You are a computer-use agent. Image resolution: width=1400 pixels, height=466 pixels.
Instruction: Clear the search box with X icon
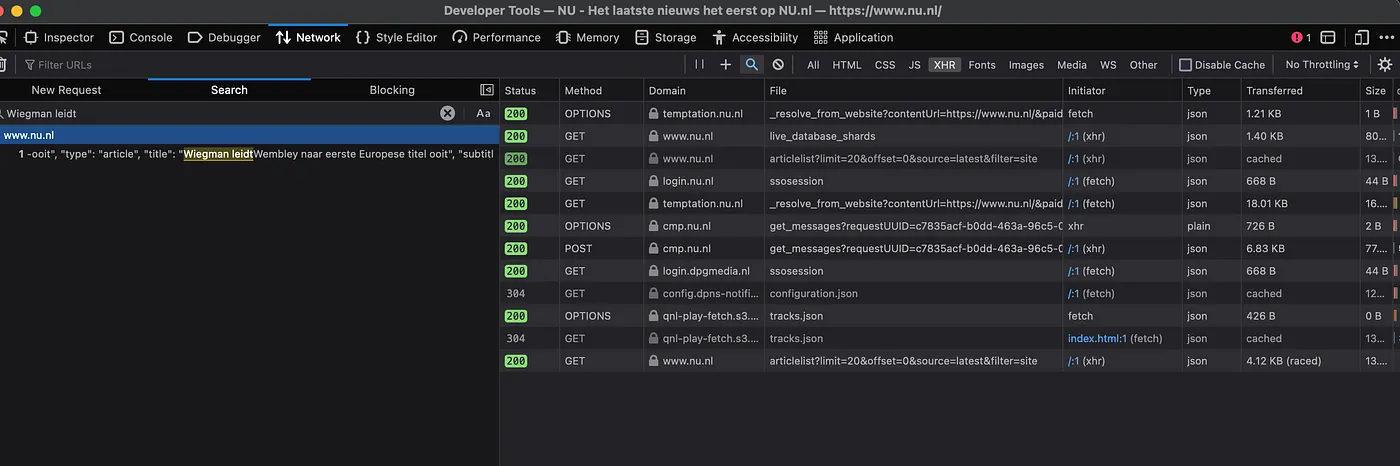pyautogui.click(x=448, y=113)
